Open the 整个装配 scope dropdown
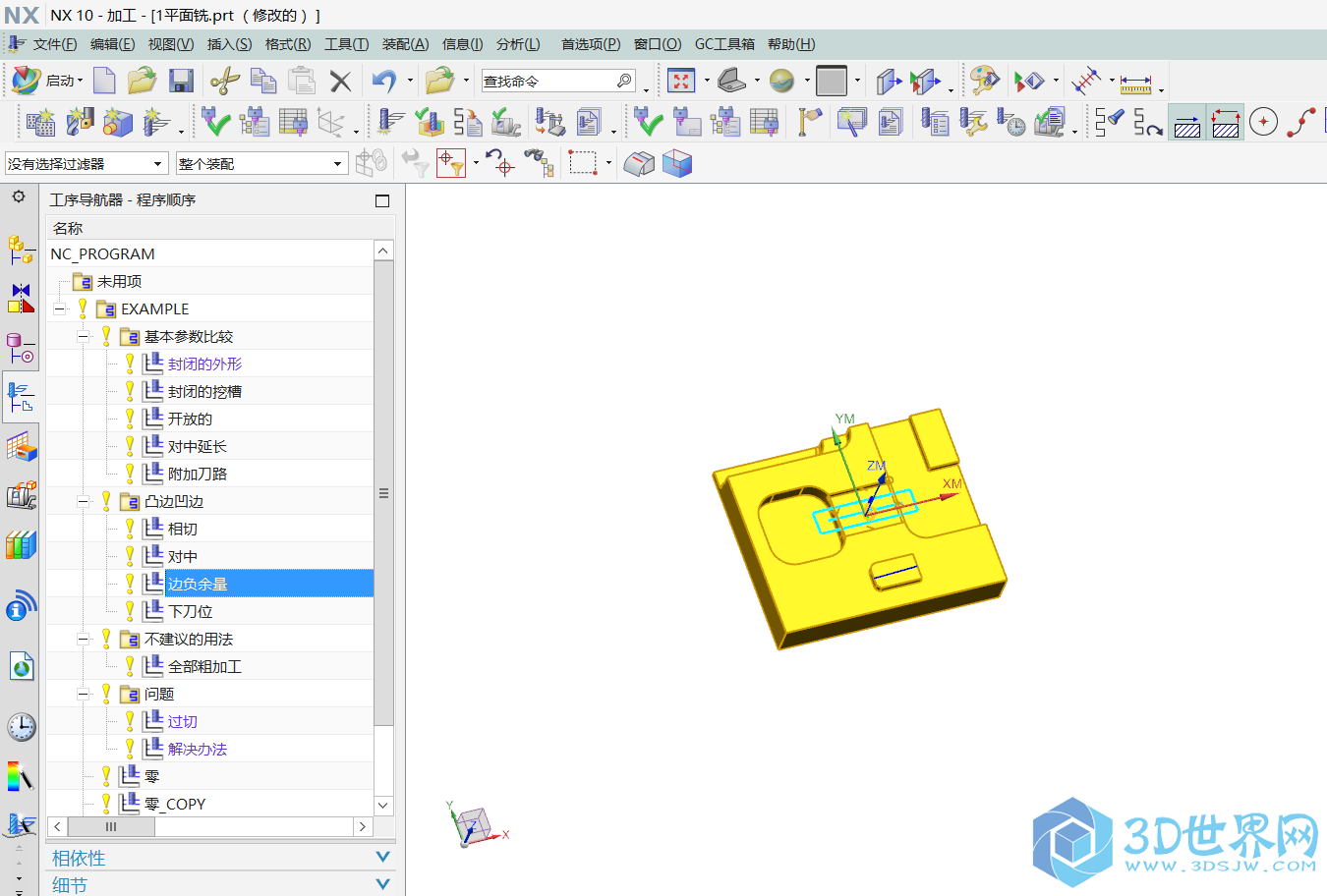Screen dimensions: 1327x896 click(261, 163)
